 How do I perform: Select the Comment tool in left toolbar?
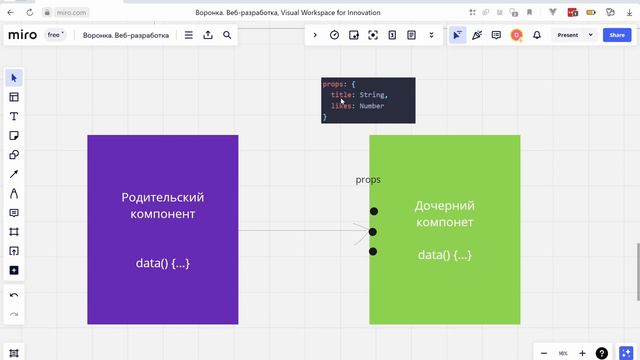[14, 213]
